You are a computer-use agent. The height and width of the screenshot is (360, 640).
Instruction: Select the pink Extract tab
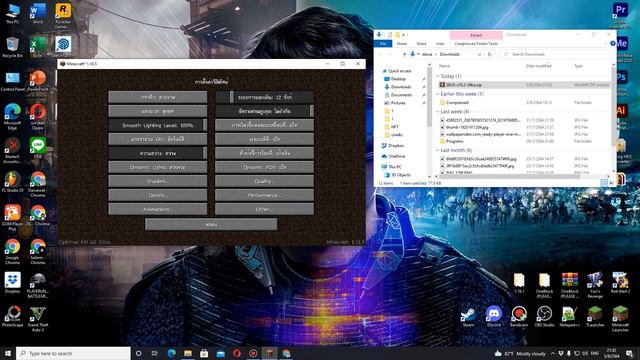click(x=476, y=35)
